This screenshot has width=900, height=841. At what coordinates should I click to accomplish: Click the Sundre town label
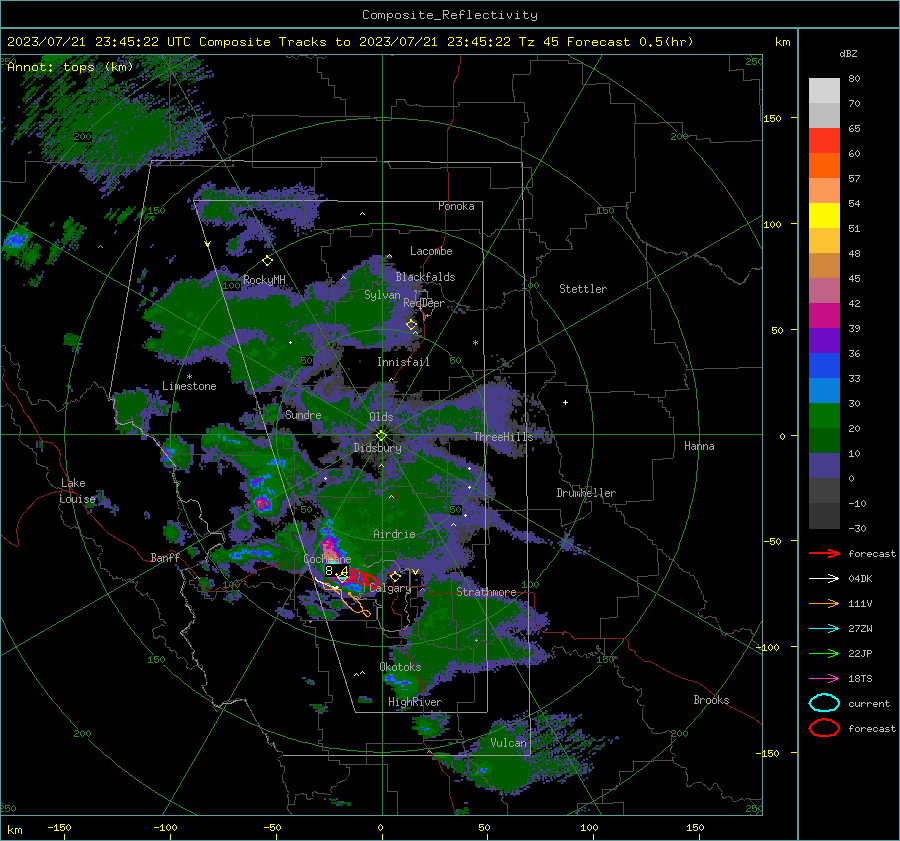(x=303, y=414)
